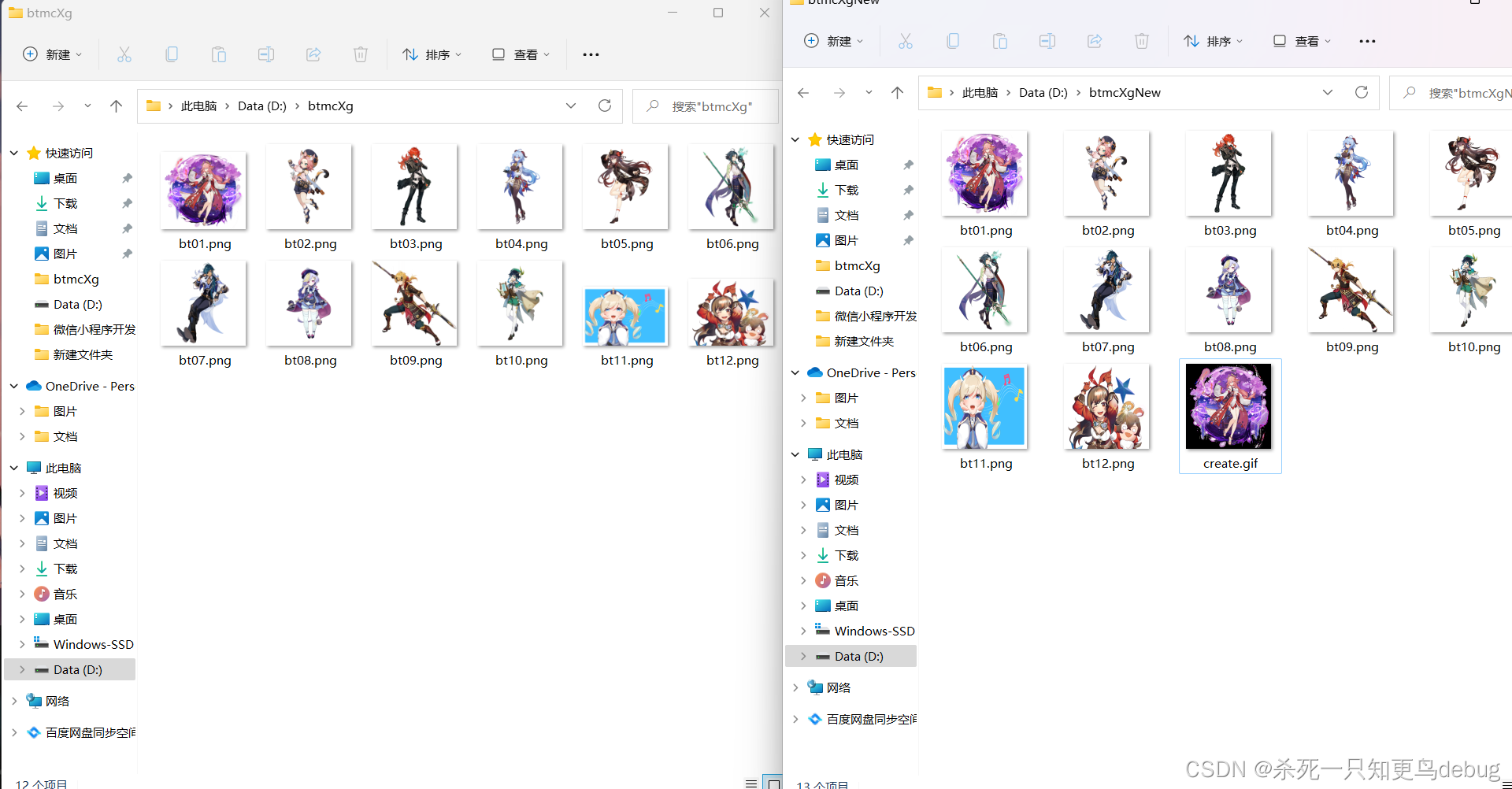Select bt12.png thumbnail in btmcXg window
The width and height of the screenshot is (1512, 789).
click(732, 313)
